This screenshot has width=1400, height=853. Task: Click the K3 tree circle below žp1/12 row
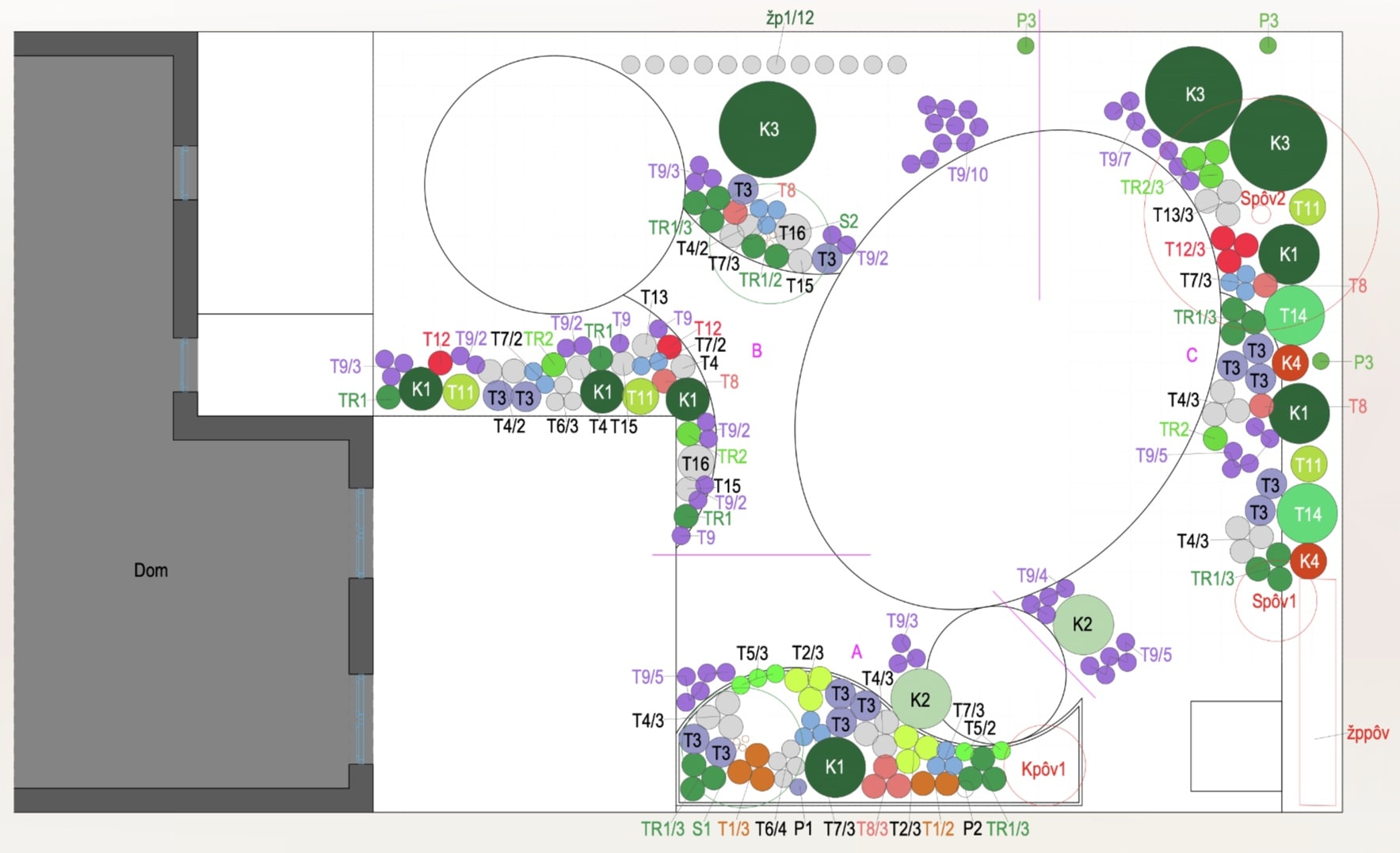click(767, 129)
